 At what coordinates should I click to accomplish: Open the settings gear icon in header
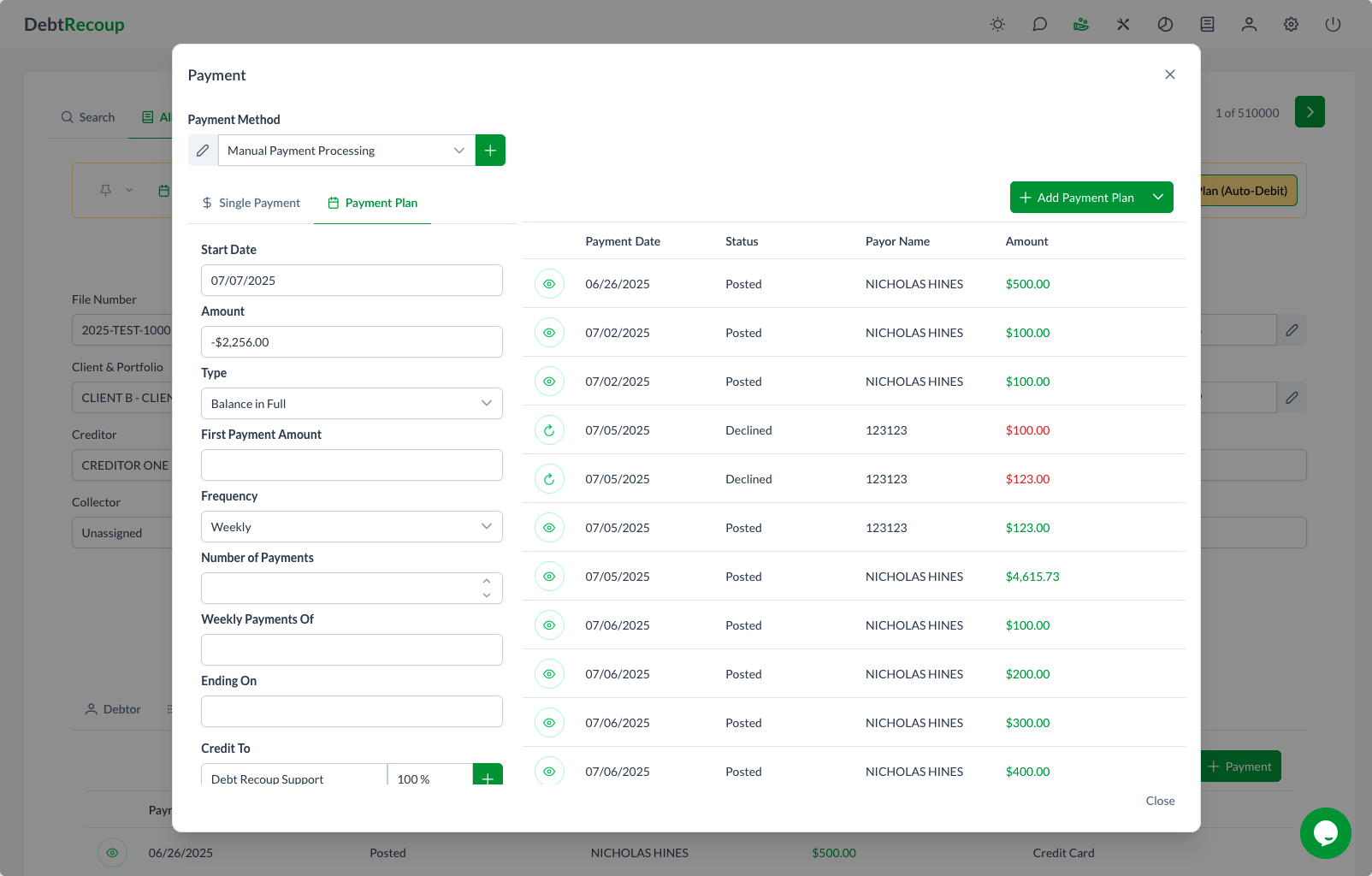click(1291, 25)
